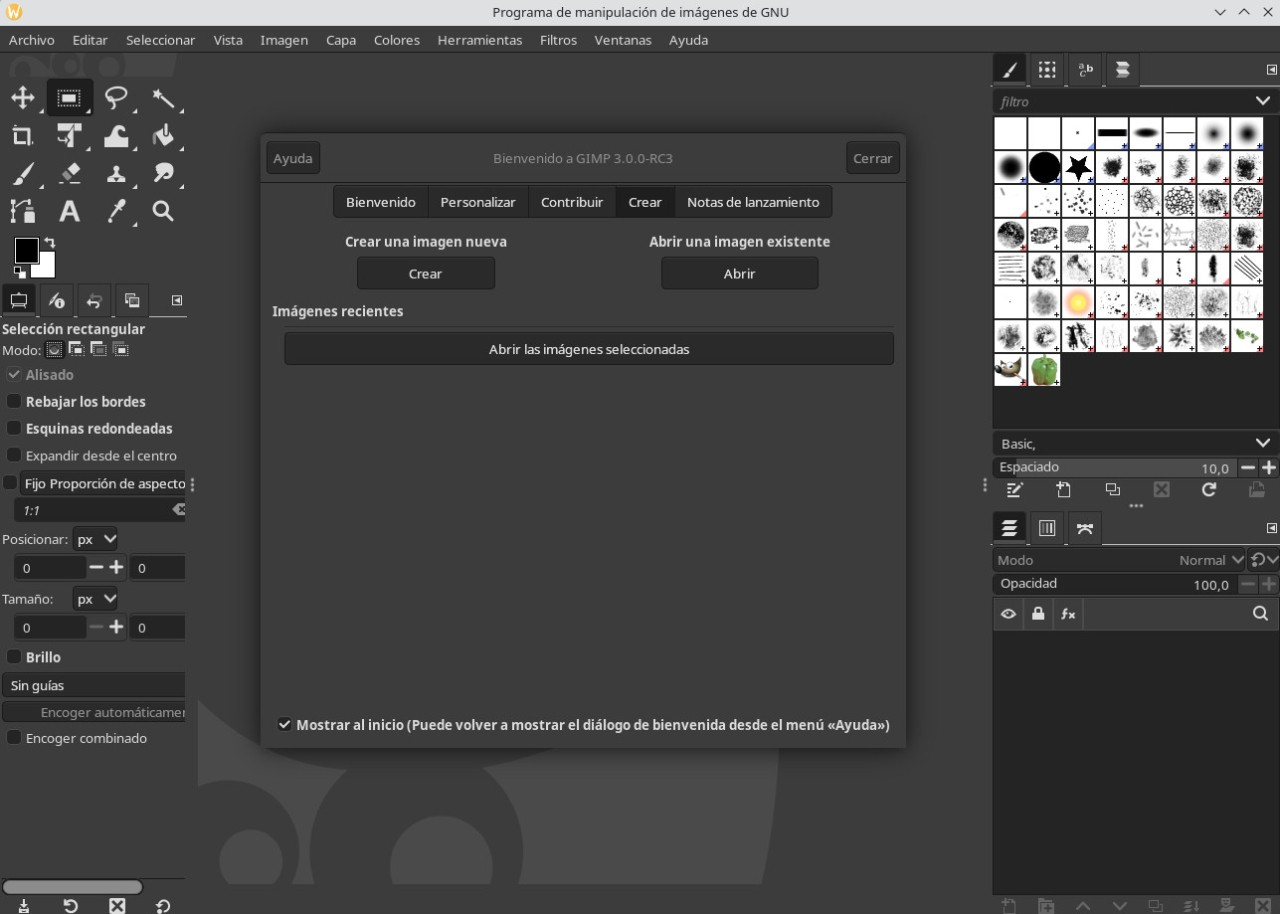
Task: Expand the filtro brushes dropdown
Action: (x=1262, y=101)
